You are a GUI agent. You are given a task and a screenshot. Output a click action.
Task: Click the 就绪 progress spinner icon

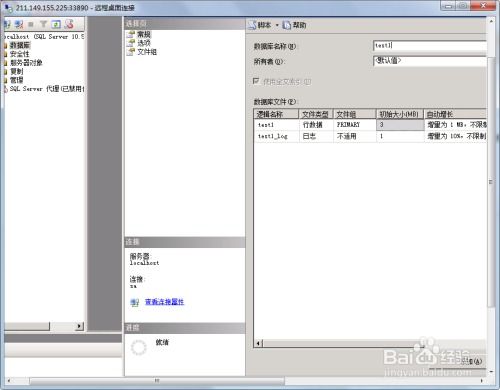pyautogui.click(x=138, y=347)
